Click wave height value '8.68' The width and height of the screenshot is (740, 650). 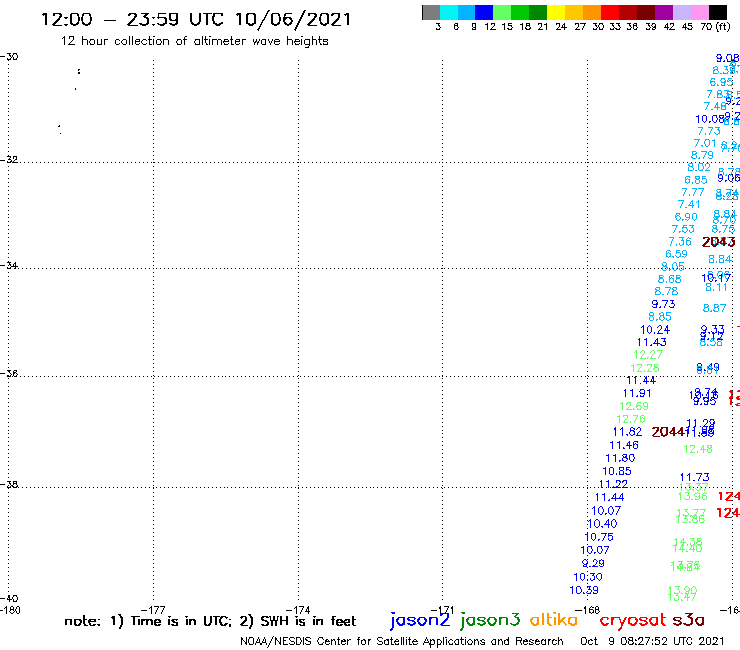click(x=670, y=279)
